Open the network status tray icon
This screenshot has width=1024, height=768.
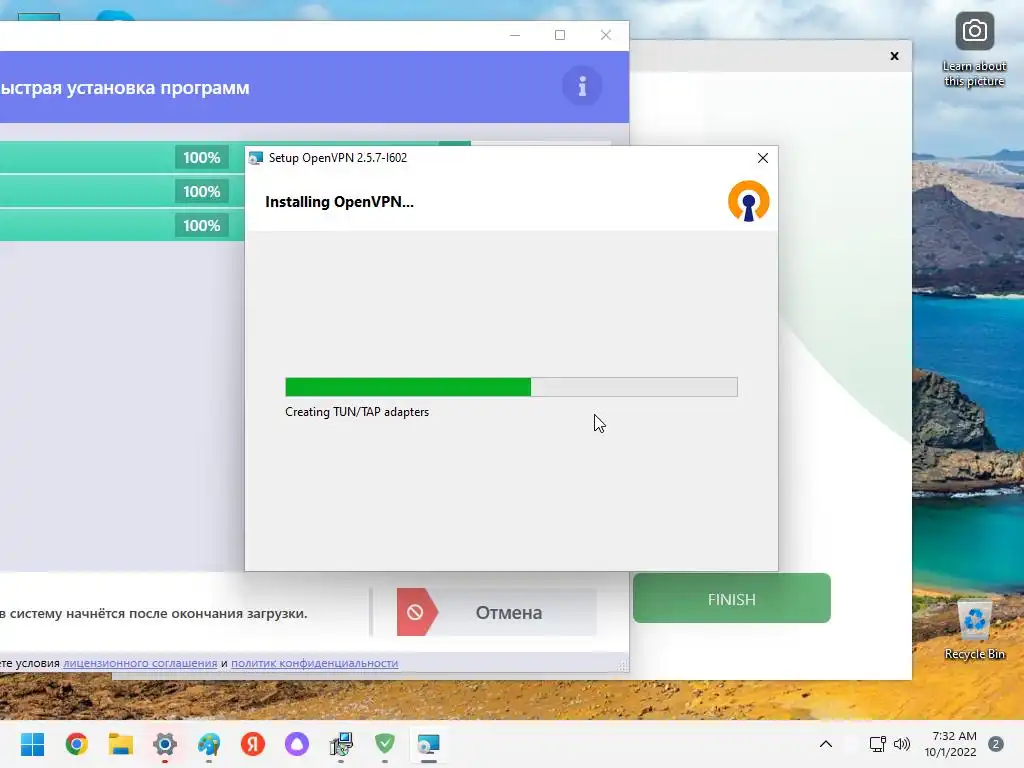877,744
